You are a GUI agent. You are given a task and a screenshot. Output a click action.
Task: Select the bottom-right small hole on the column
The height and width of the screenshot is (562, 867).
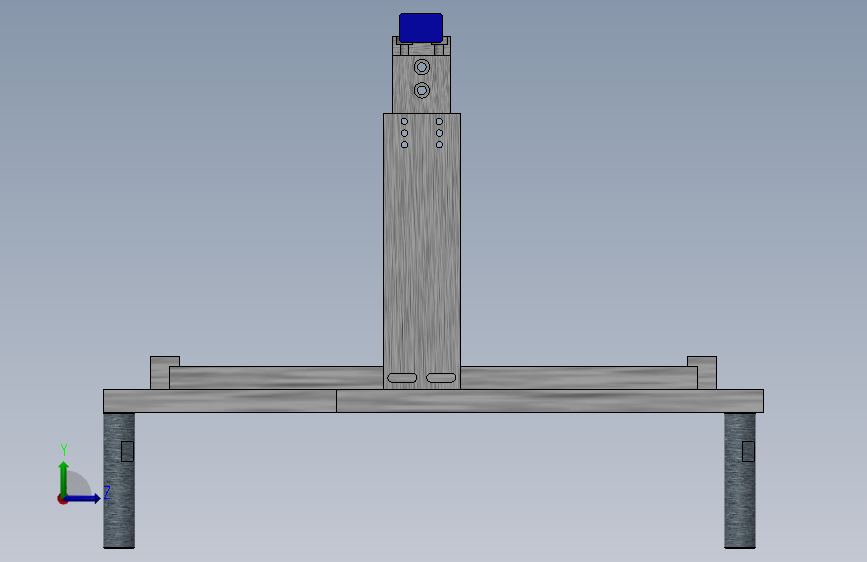pos(439,145)
